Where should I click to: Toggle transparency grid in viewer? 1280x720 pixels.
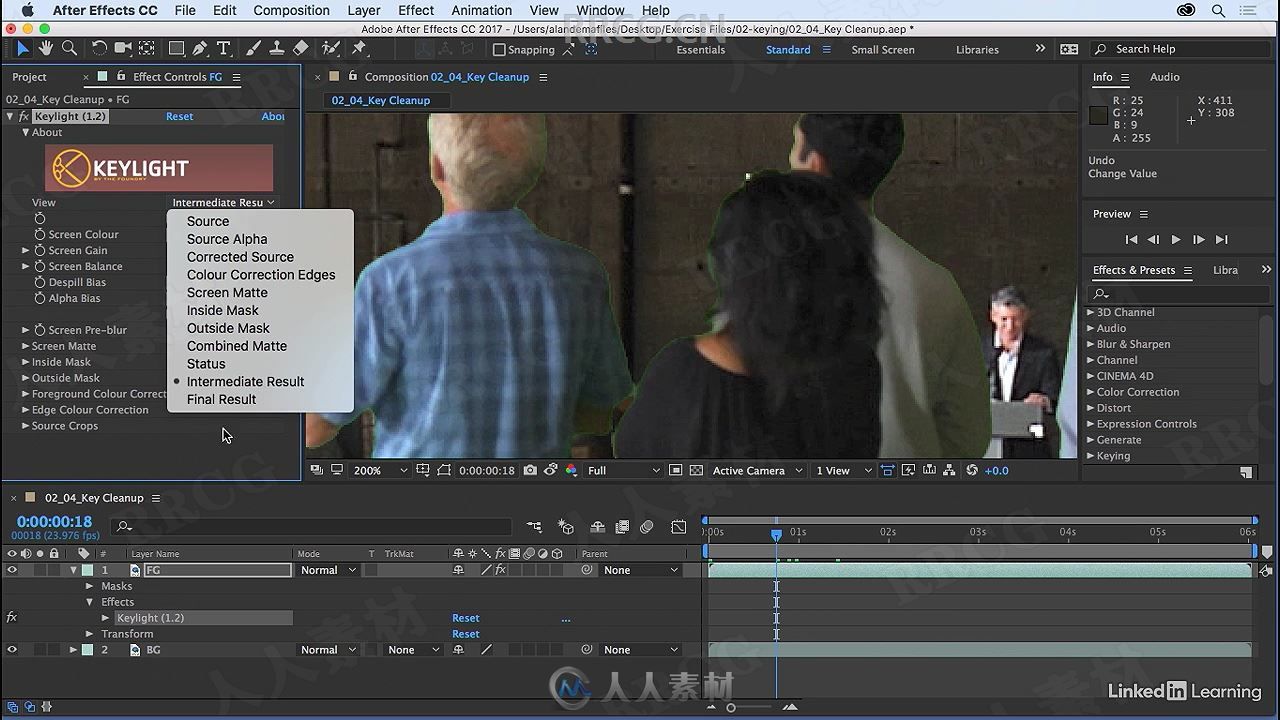(x=696, y=470)
